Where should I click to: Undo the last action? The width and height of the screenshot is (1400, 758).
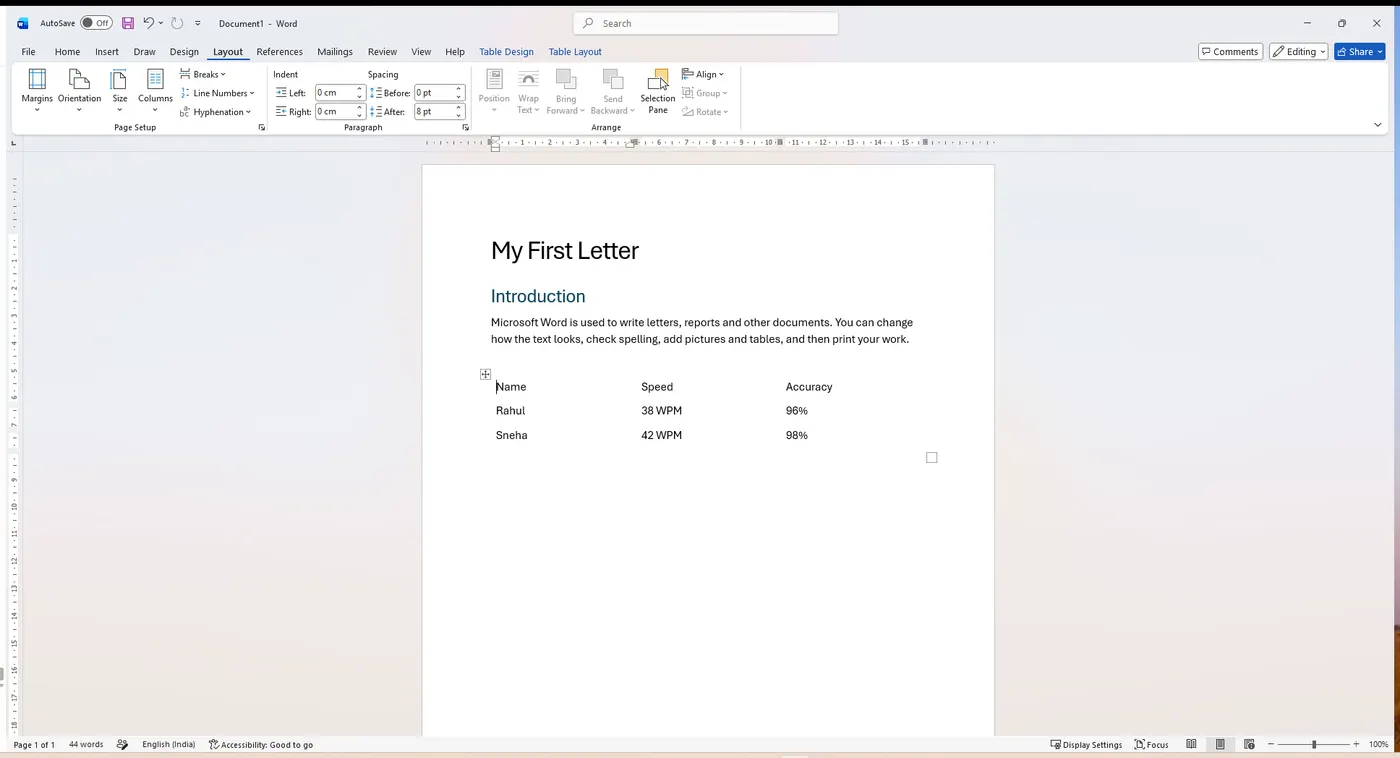pyautogui.click(x=148, y=23)
